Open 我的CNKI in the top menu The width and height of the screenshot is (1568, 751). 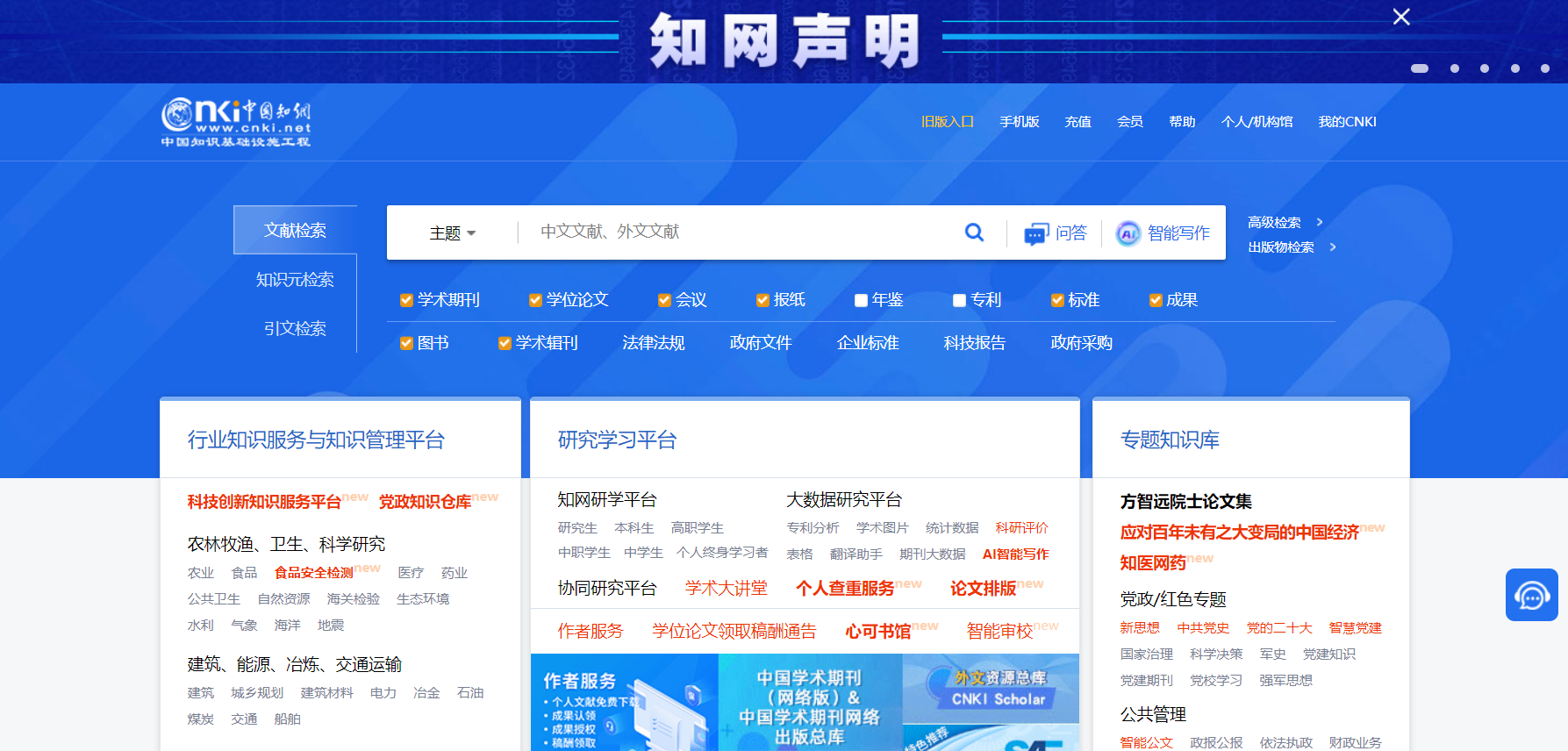(1348, 121)
